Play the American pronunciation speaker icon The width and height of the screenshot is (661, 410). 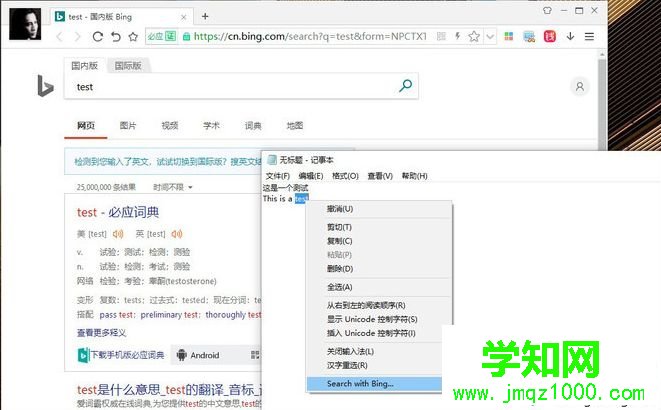118,234
